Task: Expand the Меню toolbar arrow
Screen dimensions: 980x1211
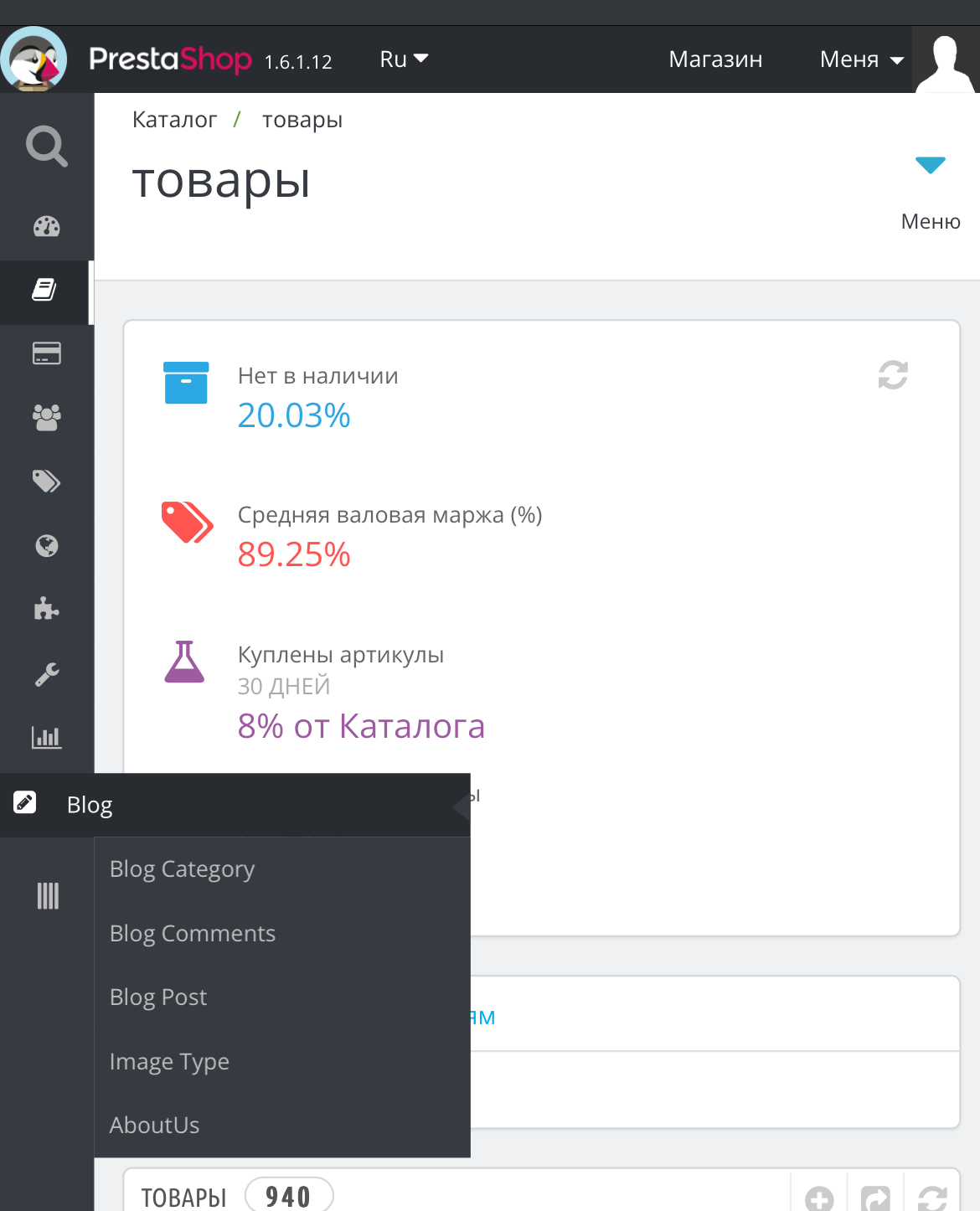Action: click(x=930, y=166)
